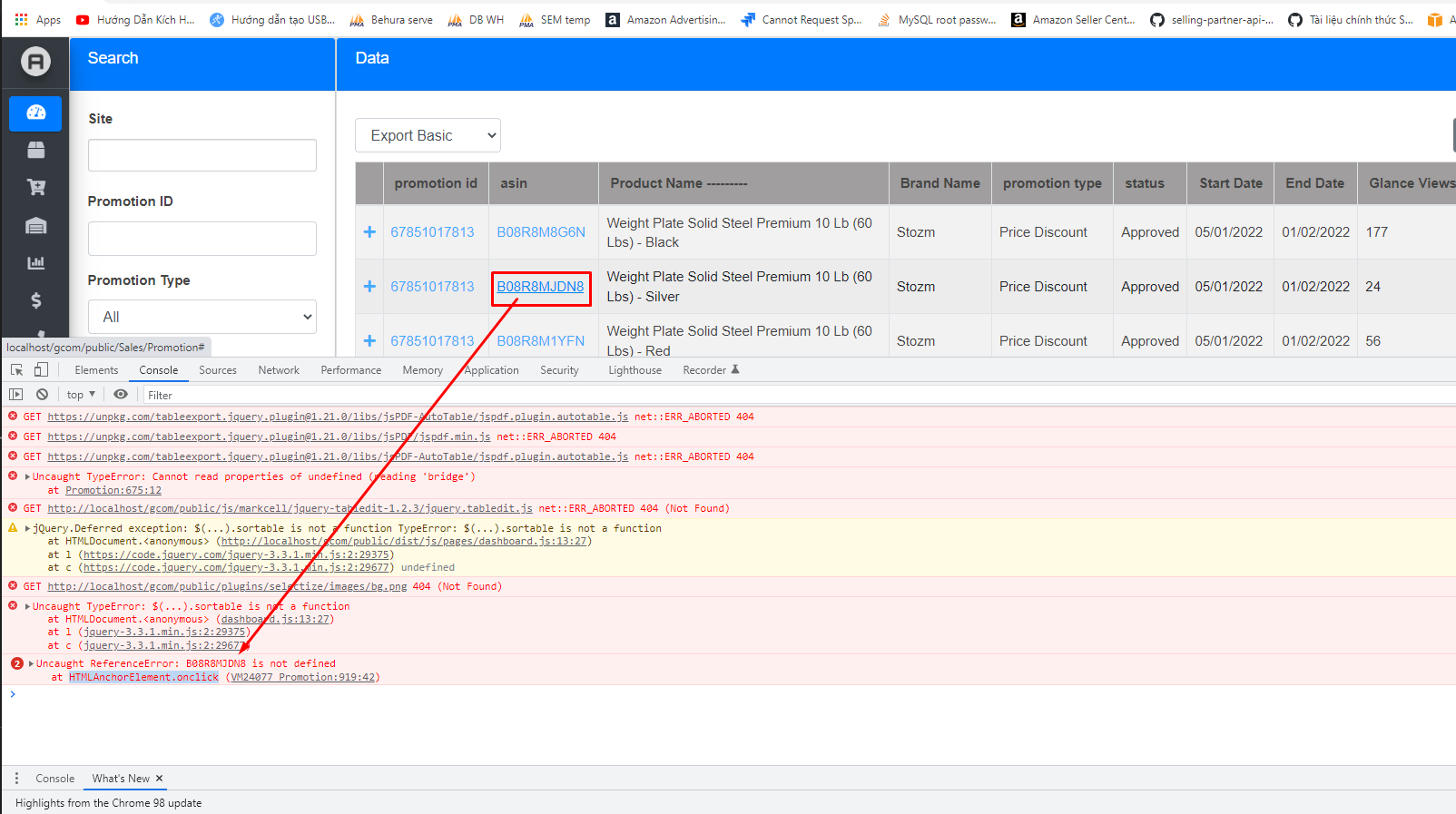
Task: Expand the row for asin B08R8M1YFN
Action: click(369, 341)
